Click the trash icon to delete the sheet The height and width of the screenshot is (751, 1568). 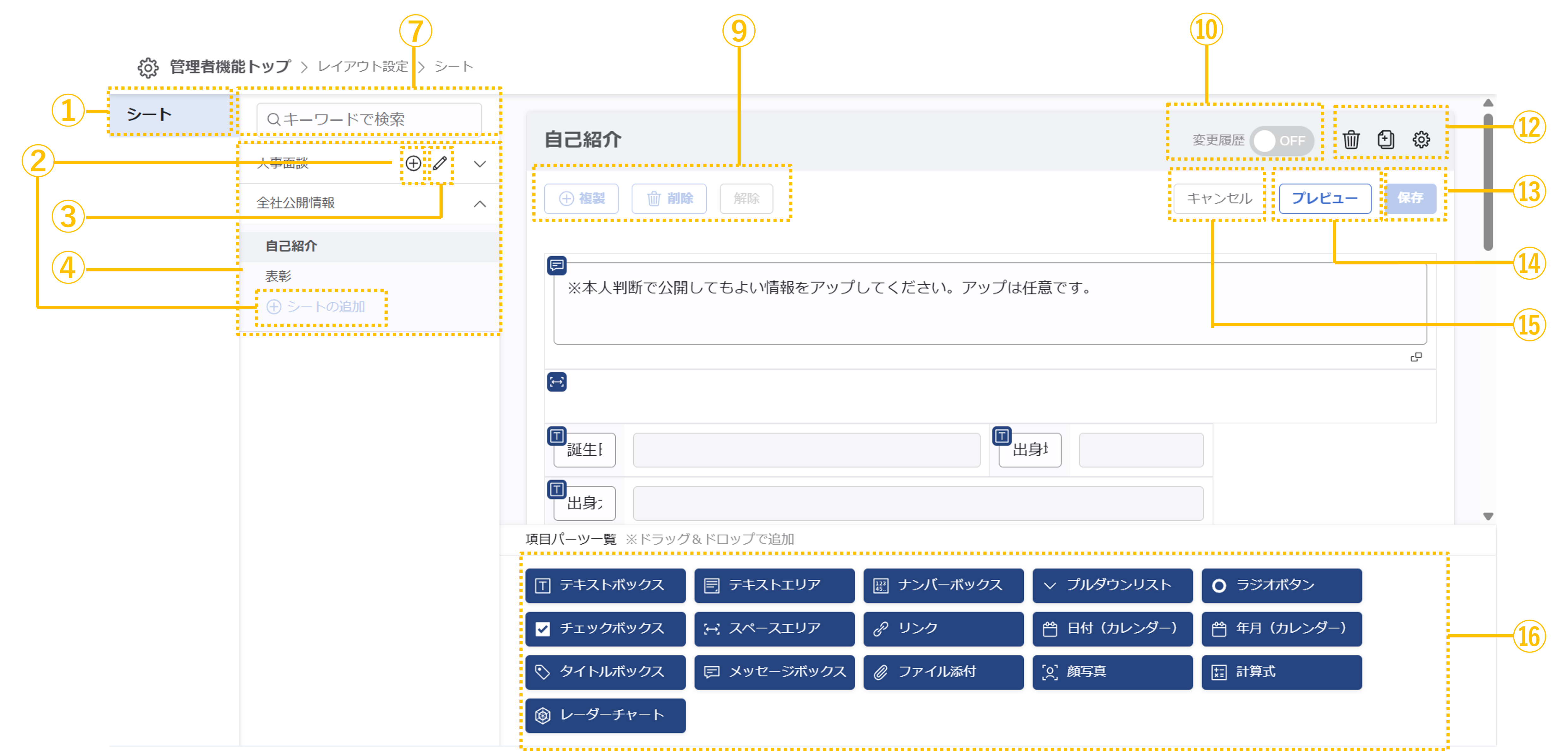point(1351,139)
